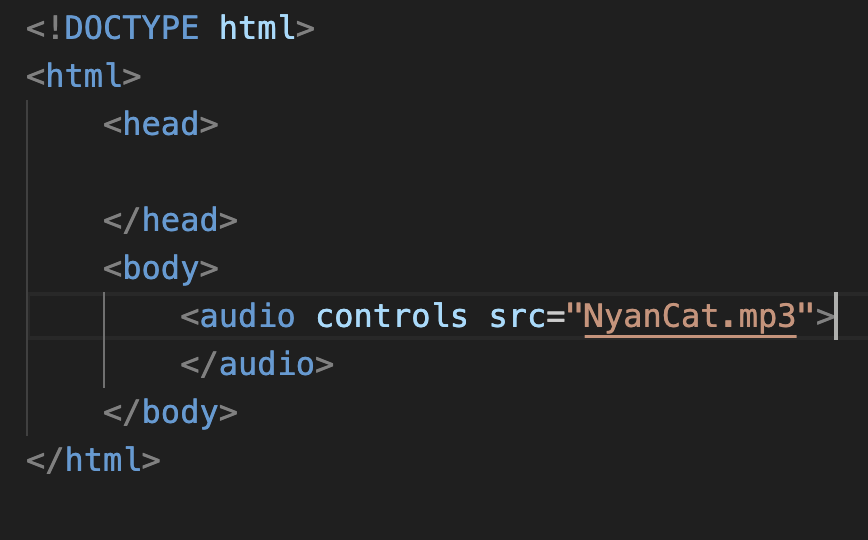
Task: Click the closing /head tag
Action: pyautogui.click(x=170, y=220)
